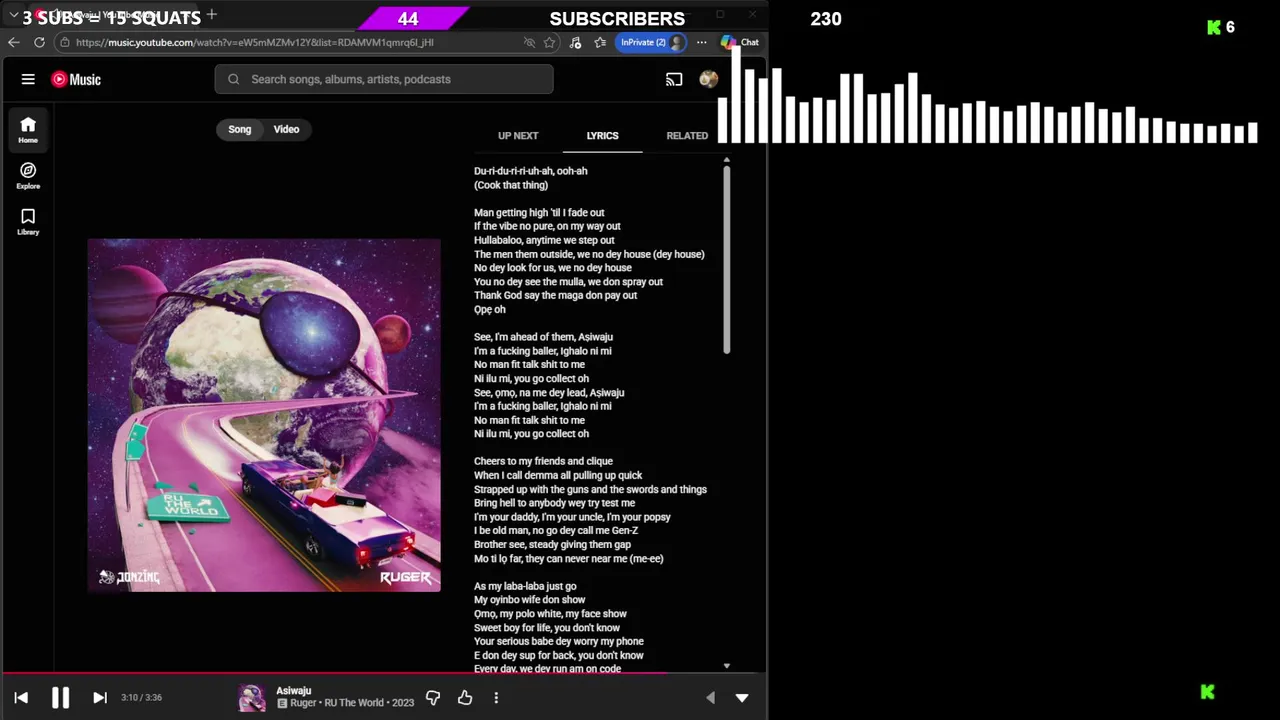Click the lyric line "Hullabaloo, anytime we step out"
This screenshot has width=1280, height=720.
pos(544,240)
